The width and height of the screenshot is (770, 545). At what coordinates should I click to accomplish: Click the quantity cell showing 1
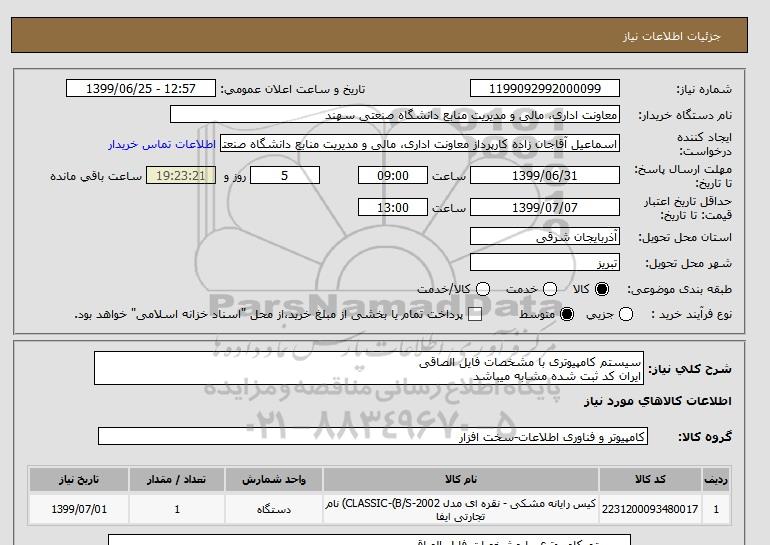(x=177, y=509)
